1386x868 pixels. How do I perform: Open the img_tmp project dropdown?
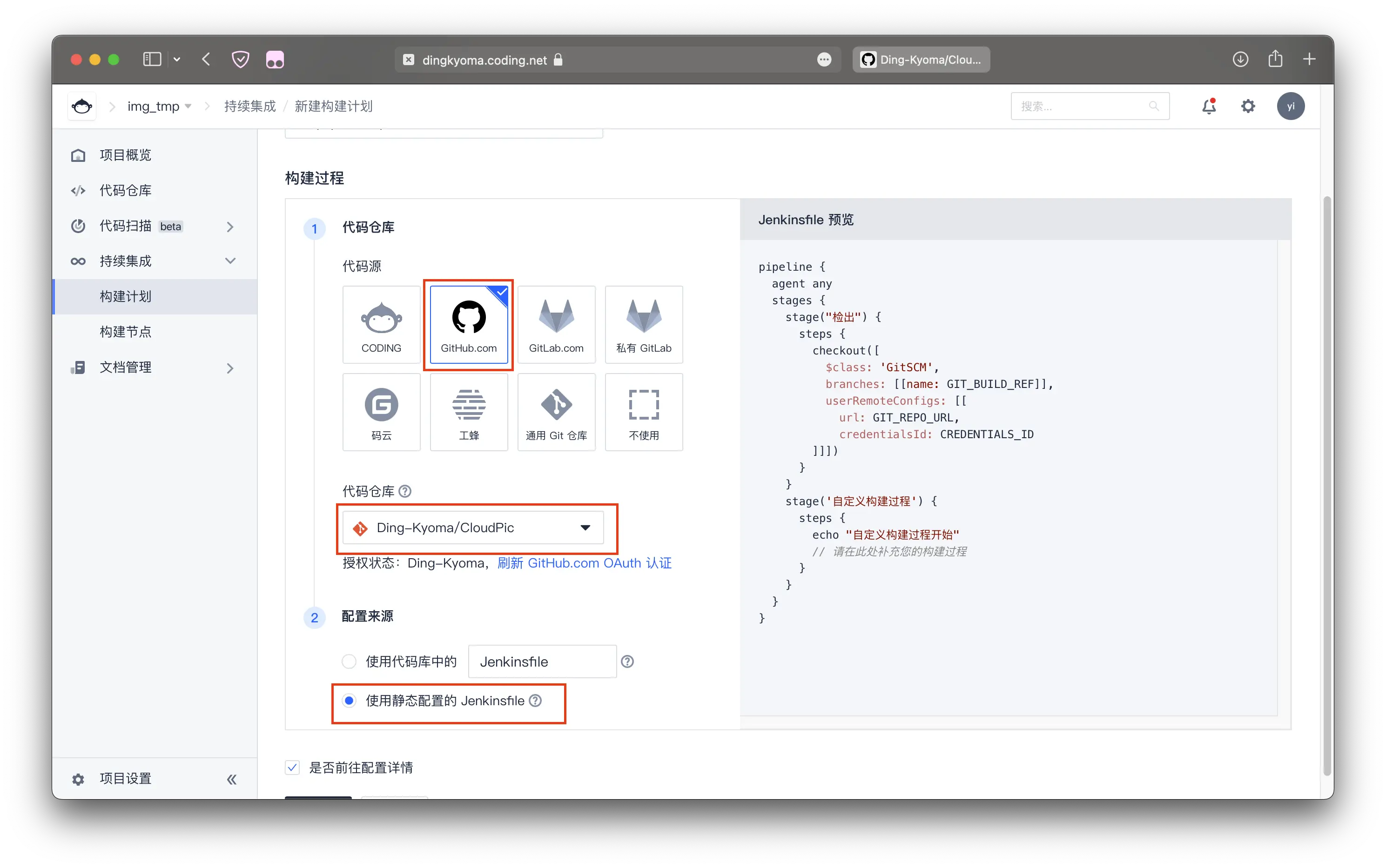tap(159, 106)
